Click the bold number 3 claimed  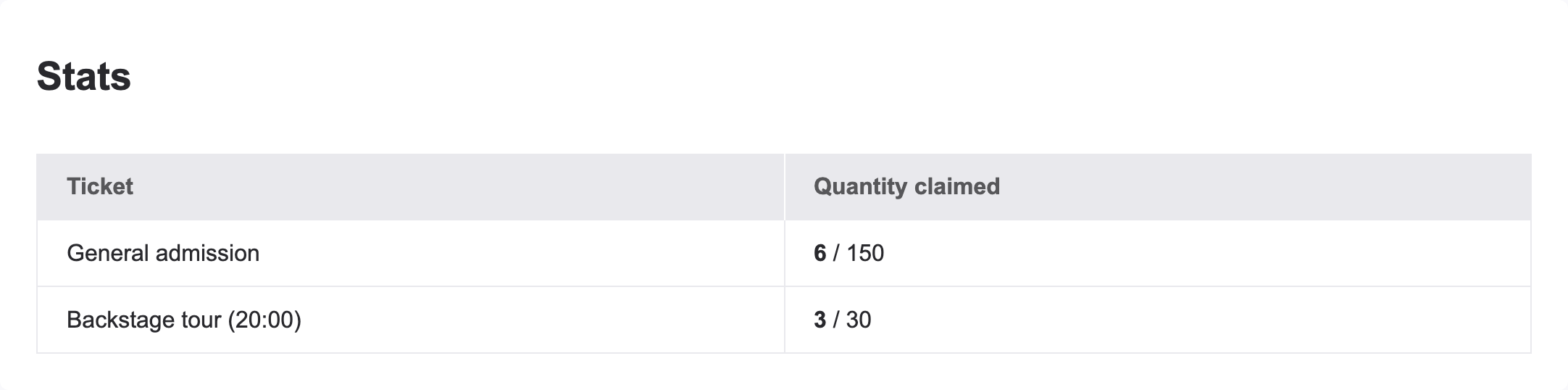pyautogui.click(x=820, y=320)
